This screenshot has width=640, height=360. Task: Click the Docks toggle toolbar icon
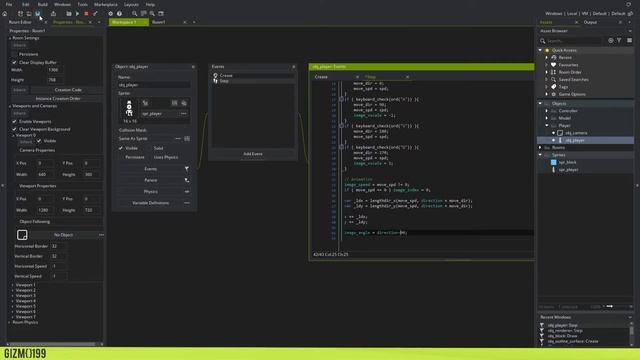tap(161, 14)
